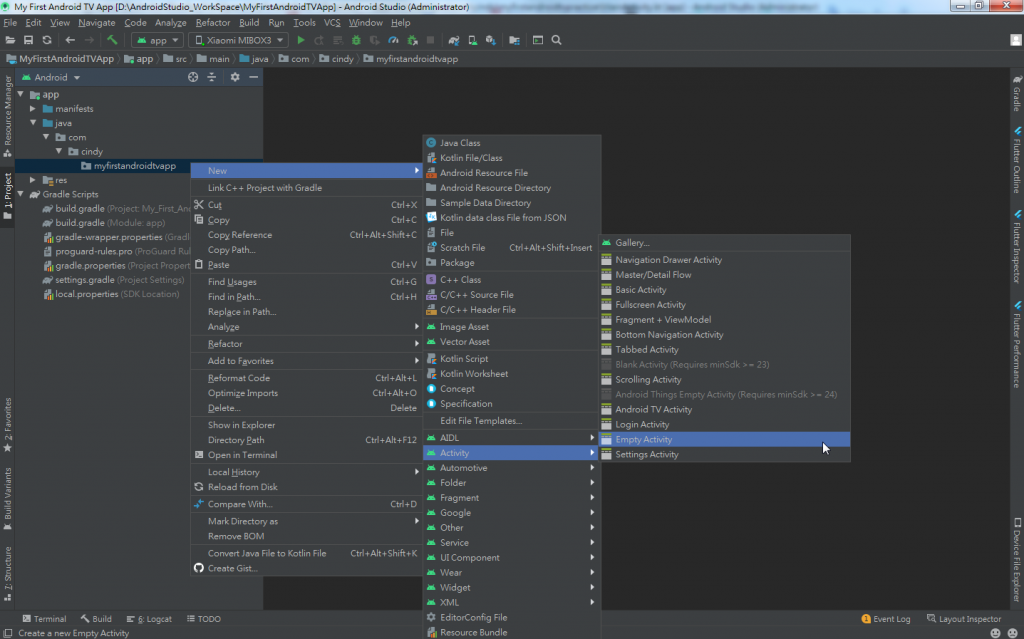The height and width of the screenshot is (639, 1024).
Task: Expand the res folder
Action: point(33,180)
